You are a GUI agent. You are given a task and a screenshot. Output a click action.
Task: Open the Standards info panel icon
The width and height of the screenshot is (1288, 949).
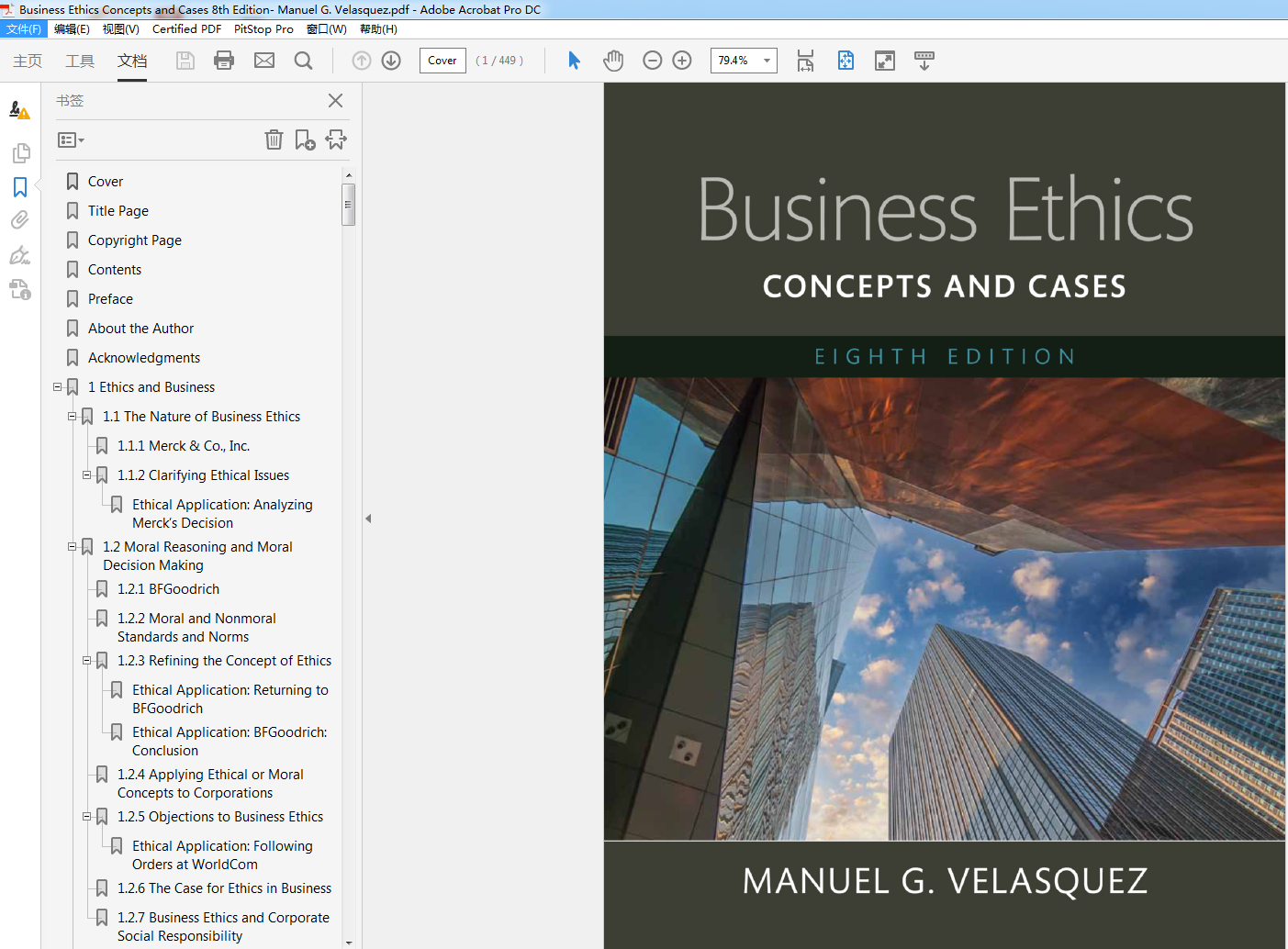(20, 290)
